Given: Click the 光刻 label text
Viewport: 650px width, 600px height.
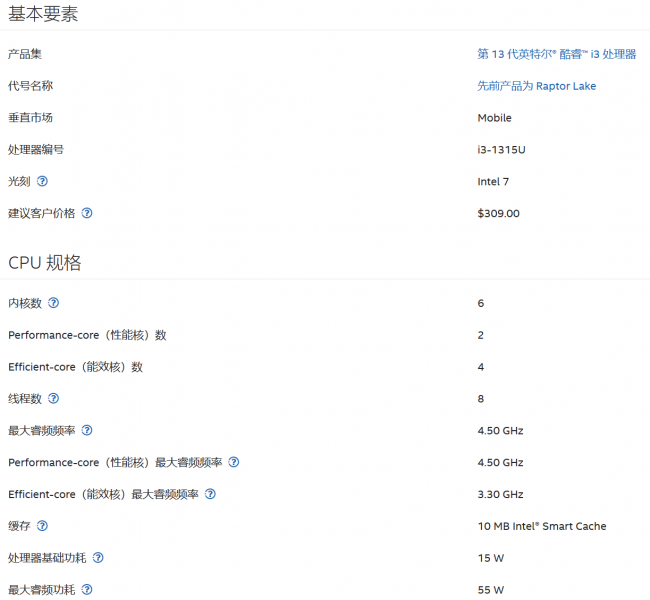Looking at the screenshot, I should pyautogui.click(x=19, y=182).
